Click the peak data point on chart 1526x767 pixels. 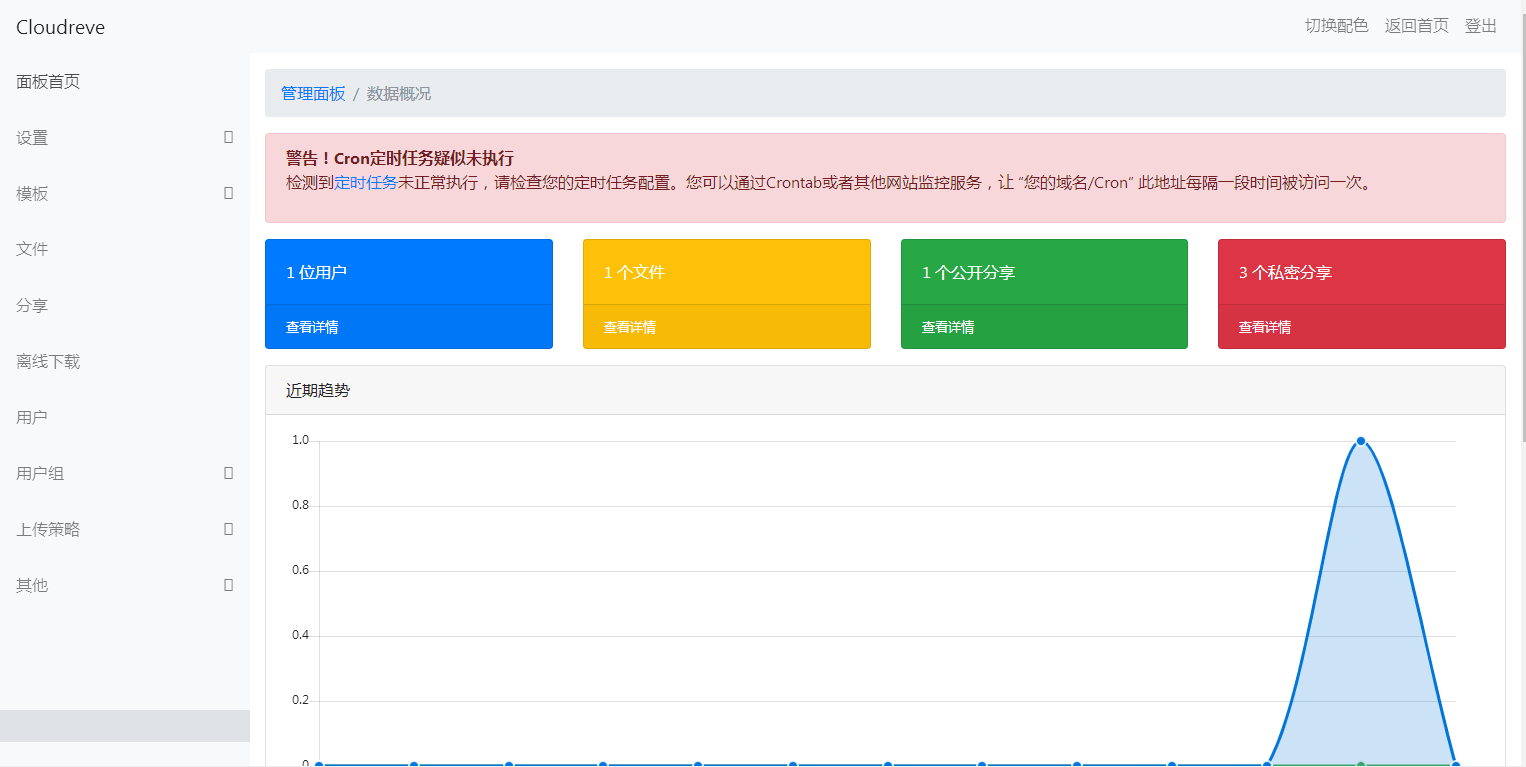click(x=1360, y=441)
